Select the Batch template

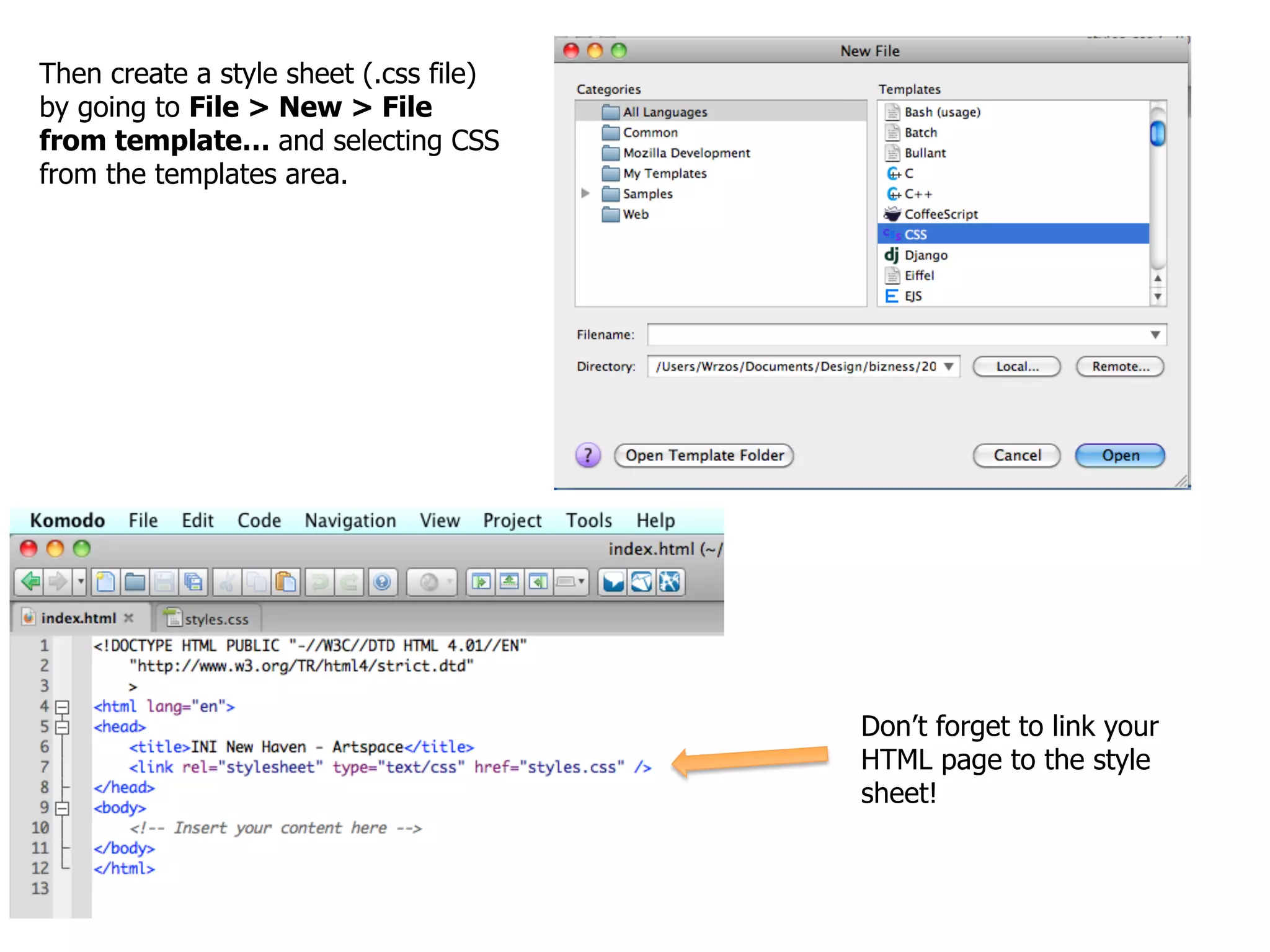coord(1013,133)
